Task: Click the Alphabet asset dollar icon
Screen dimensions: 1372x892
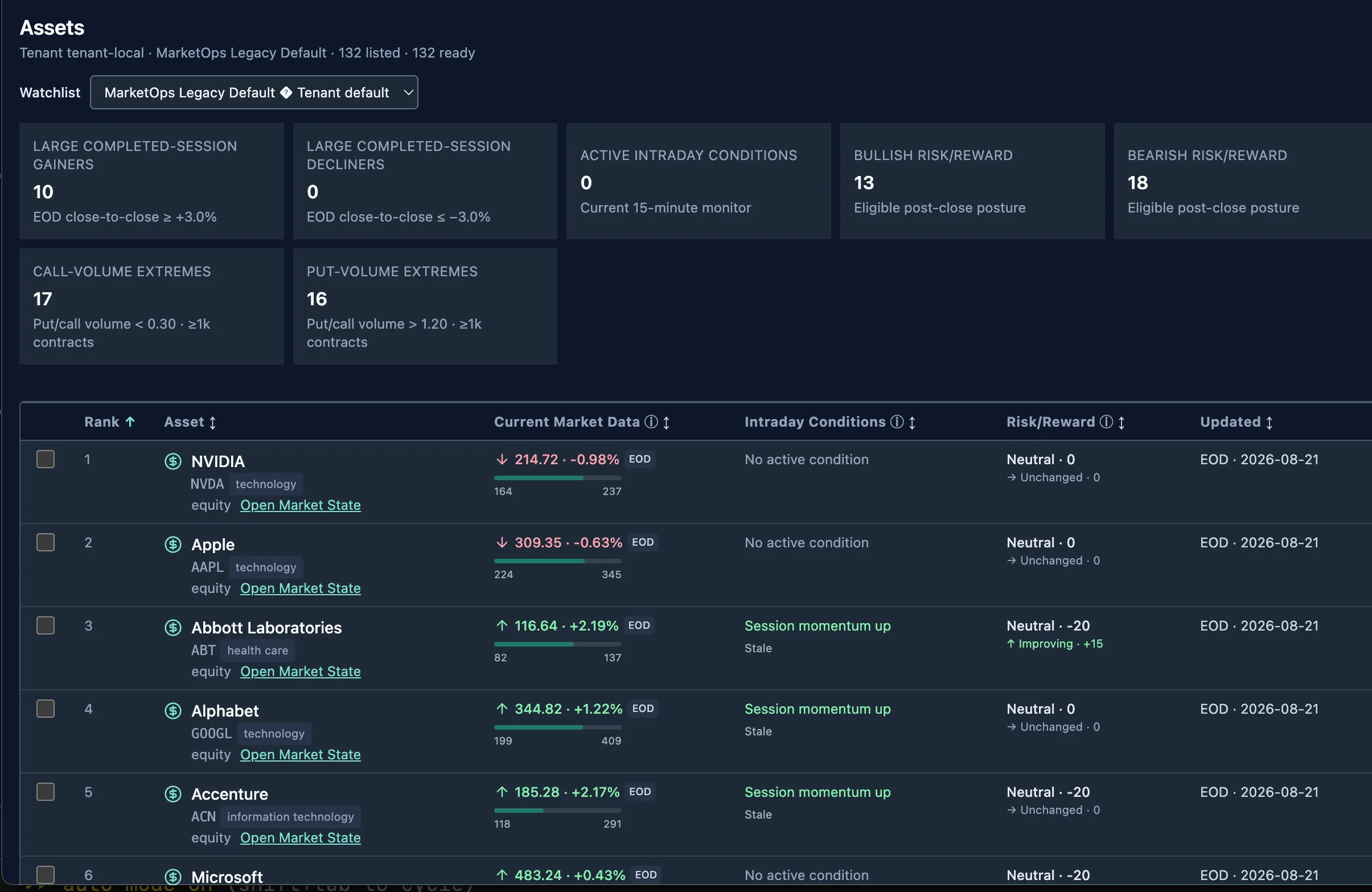Action: point(173,710)
